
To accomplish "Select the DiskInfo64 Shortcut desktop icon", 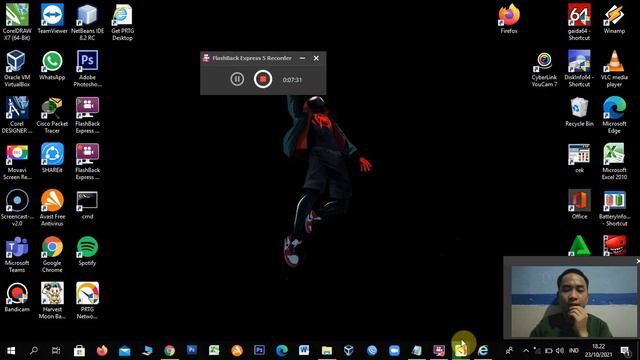I will tap(579, 69).
